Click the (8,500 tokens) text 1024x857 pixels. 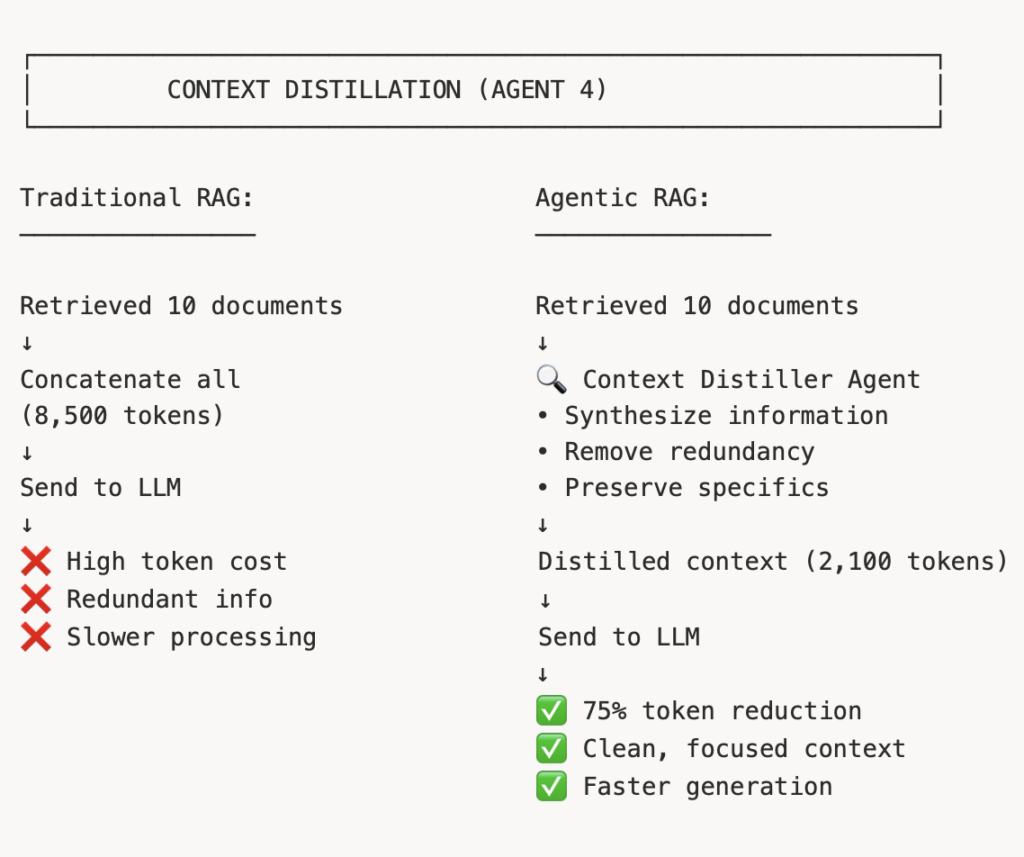[122, 416]
